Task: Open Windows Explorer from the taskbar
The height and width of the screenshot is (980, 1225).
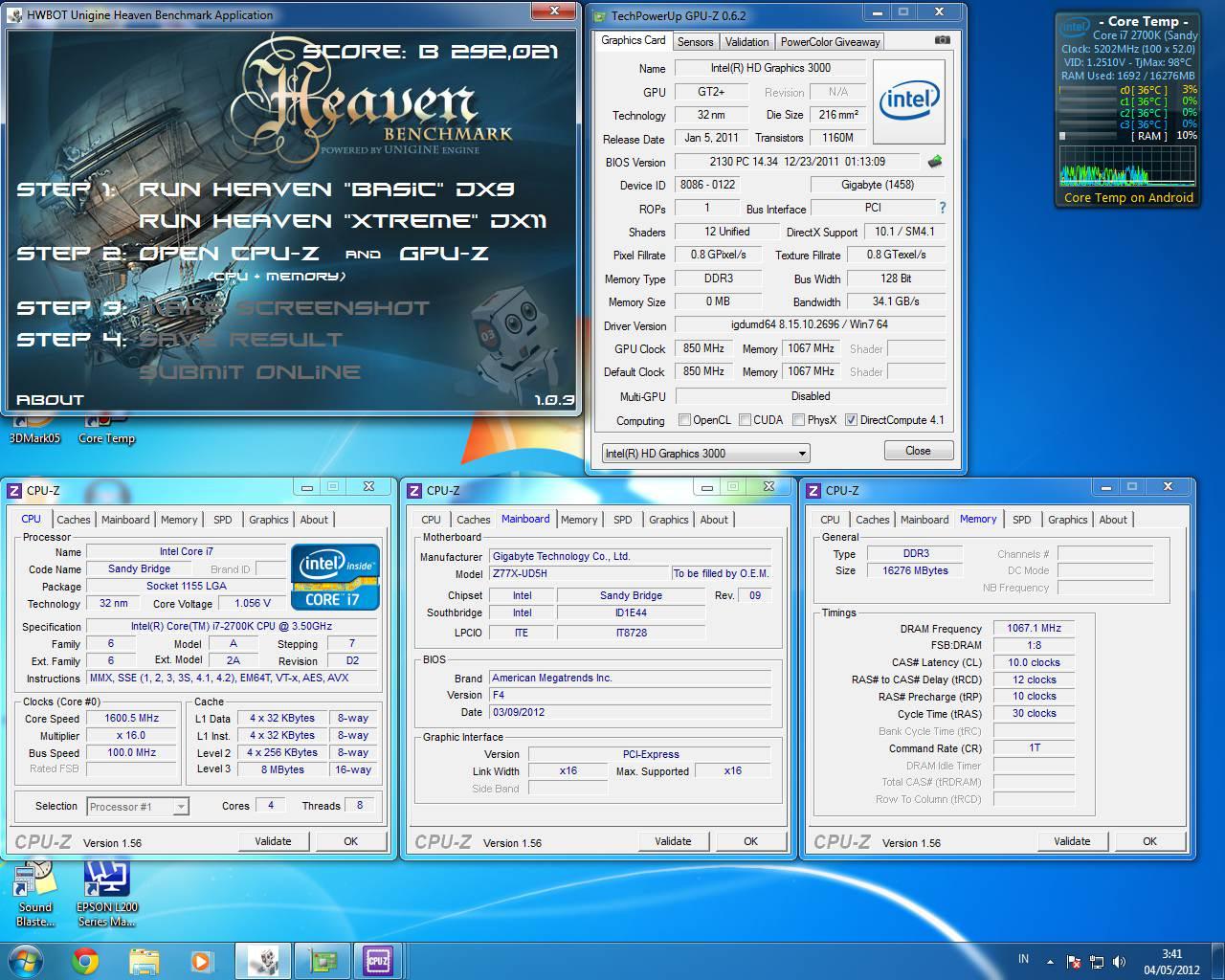Action: 144,961
